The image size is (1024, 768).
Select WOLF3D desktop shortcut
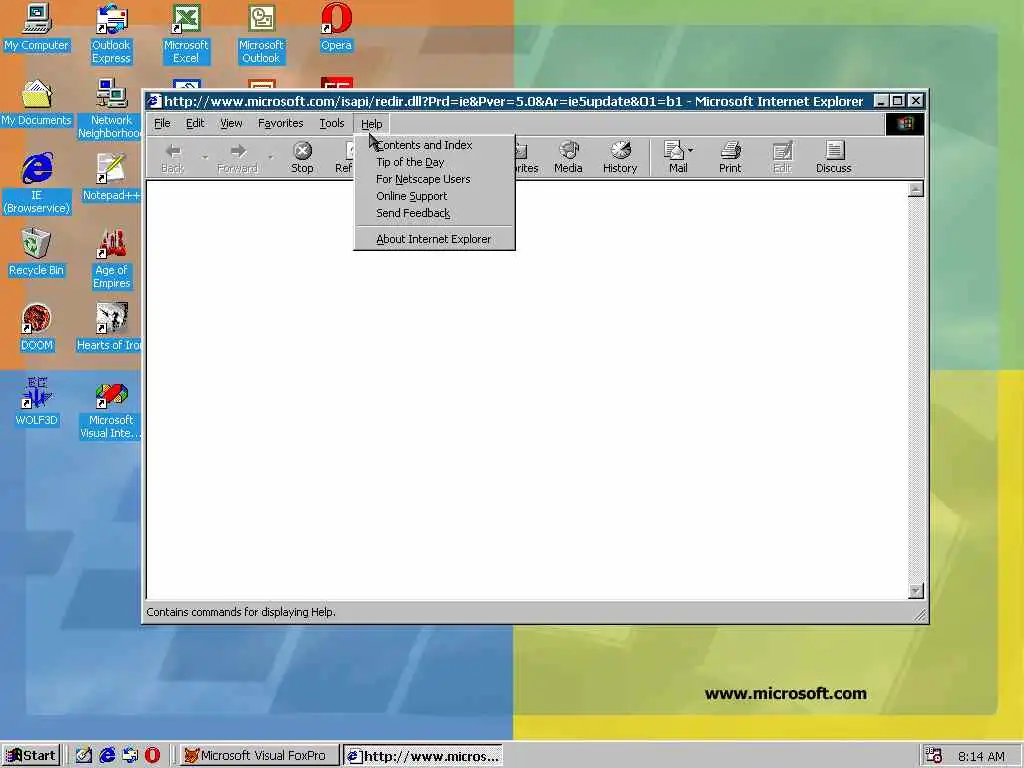(37, 403)
